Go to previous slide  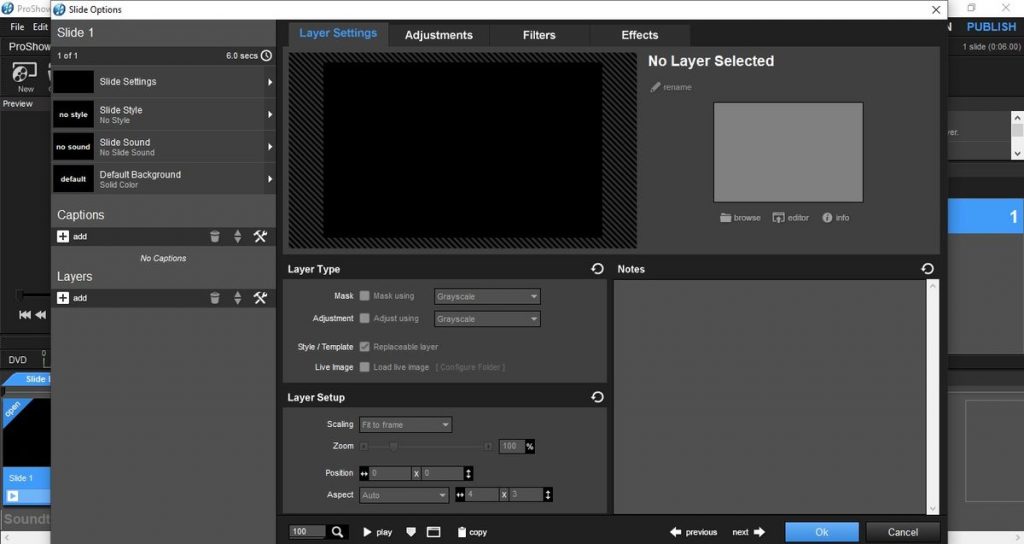[694, 532]
